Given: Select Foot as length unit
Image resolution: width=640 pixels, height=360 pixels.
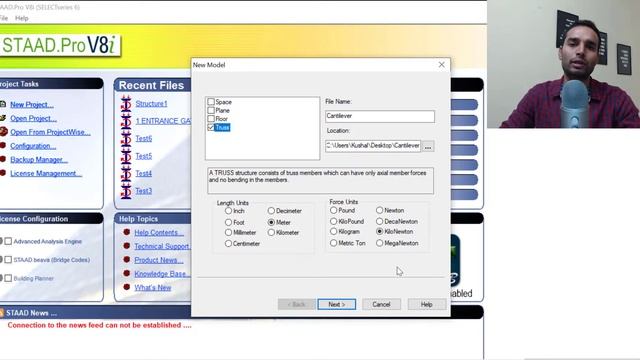Looking at the screenshot, I should 228,222.
